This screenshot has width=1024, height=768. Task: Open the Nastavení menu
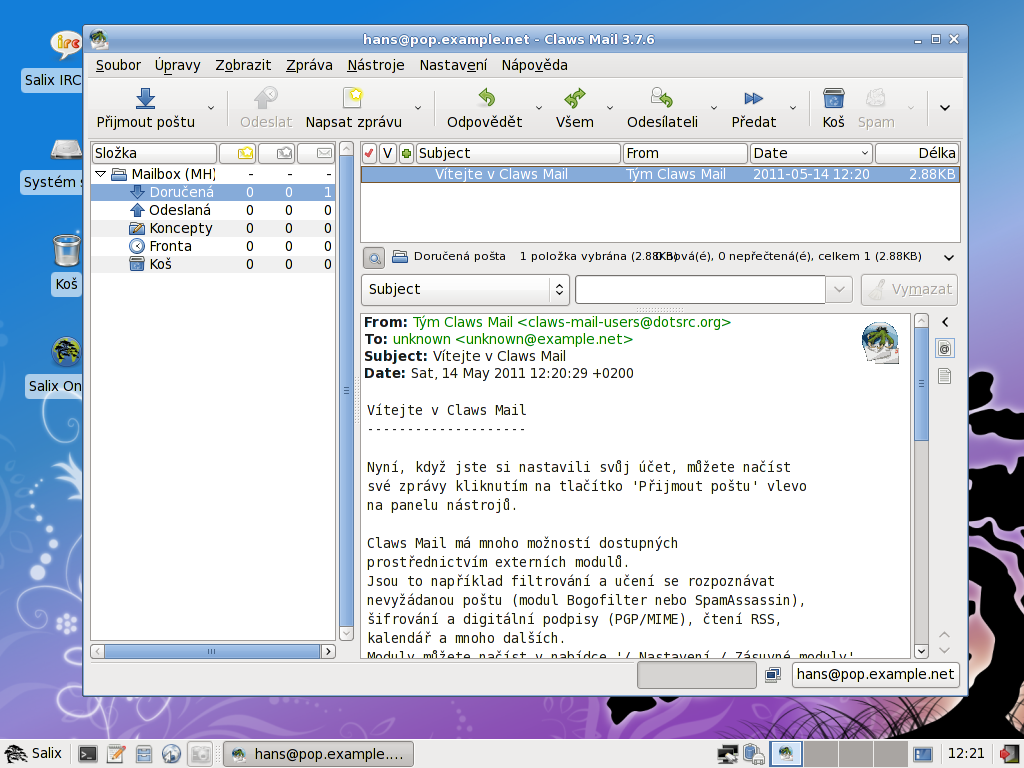(453, 65)
